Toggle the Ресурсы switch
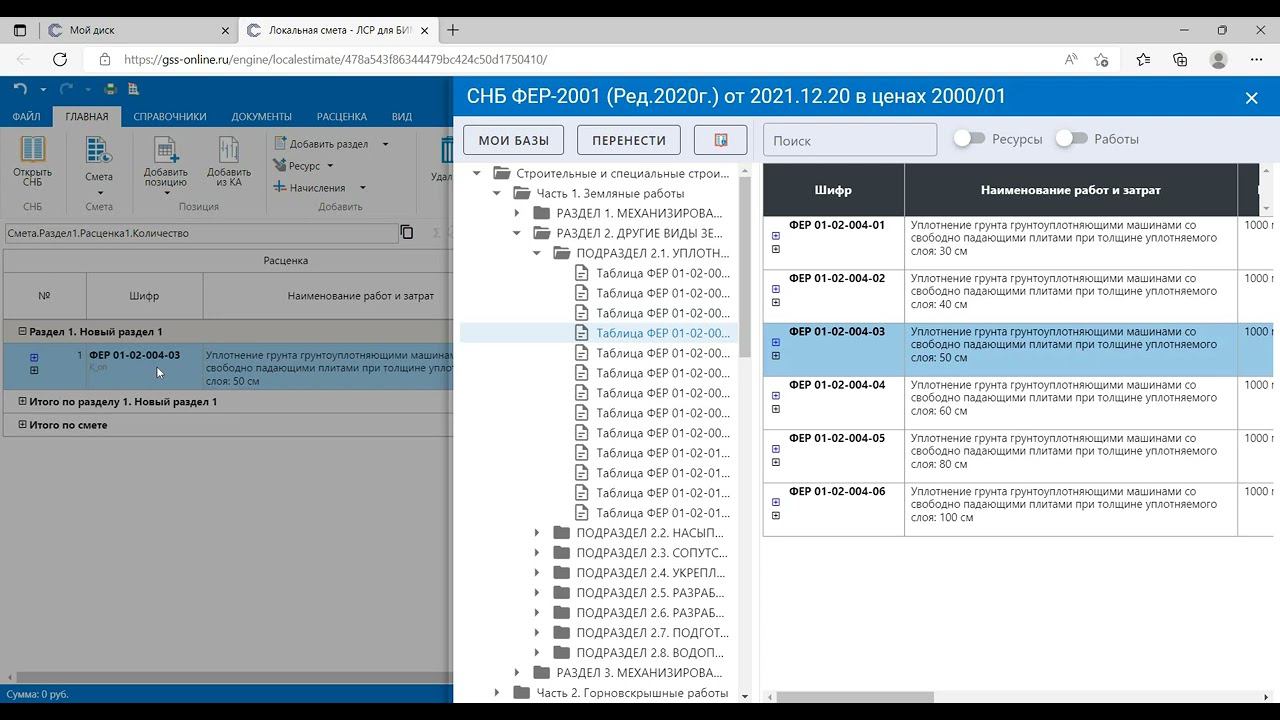Image resolution: width=1280 pixels, height=720 pixels. (x=969, y=139)
